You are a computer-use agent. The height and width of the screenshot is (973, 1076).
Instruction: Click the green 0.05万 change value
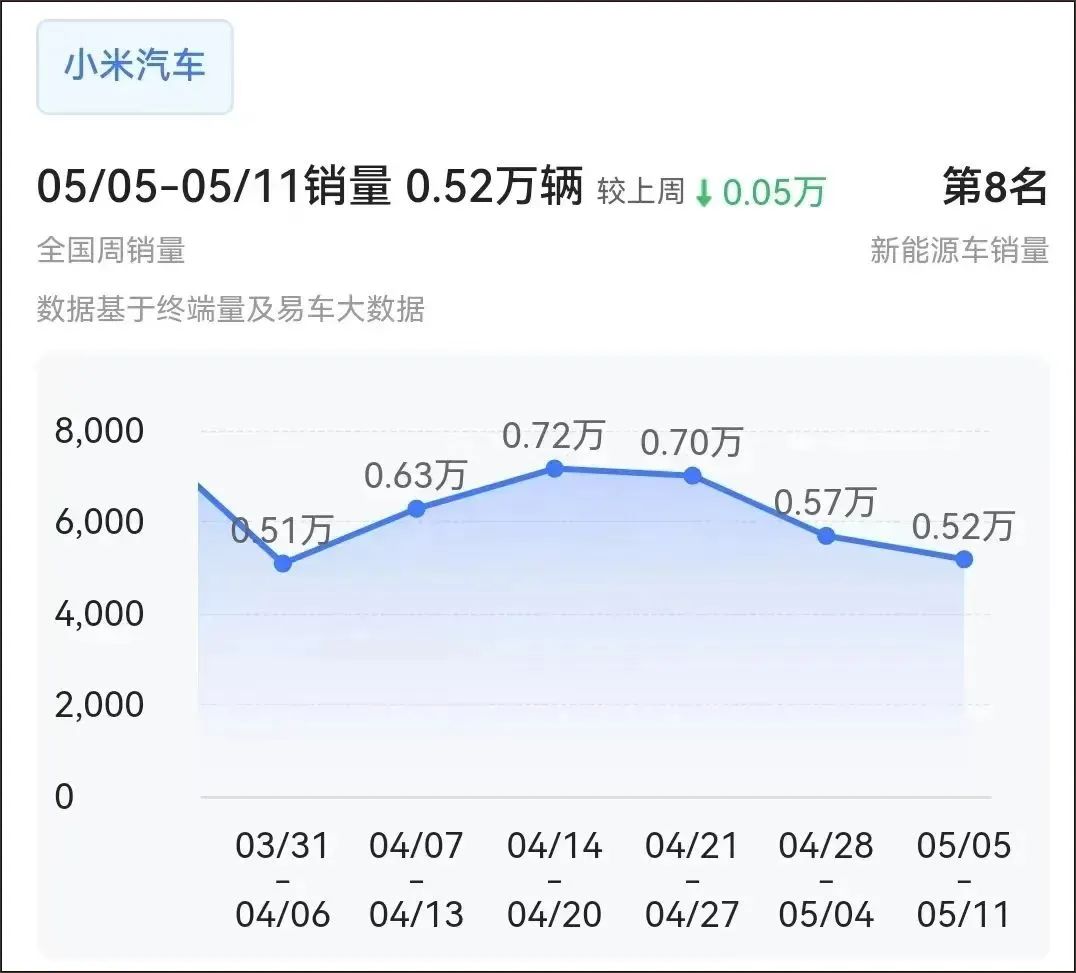(773, 192)
